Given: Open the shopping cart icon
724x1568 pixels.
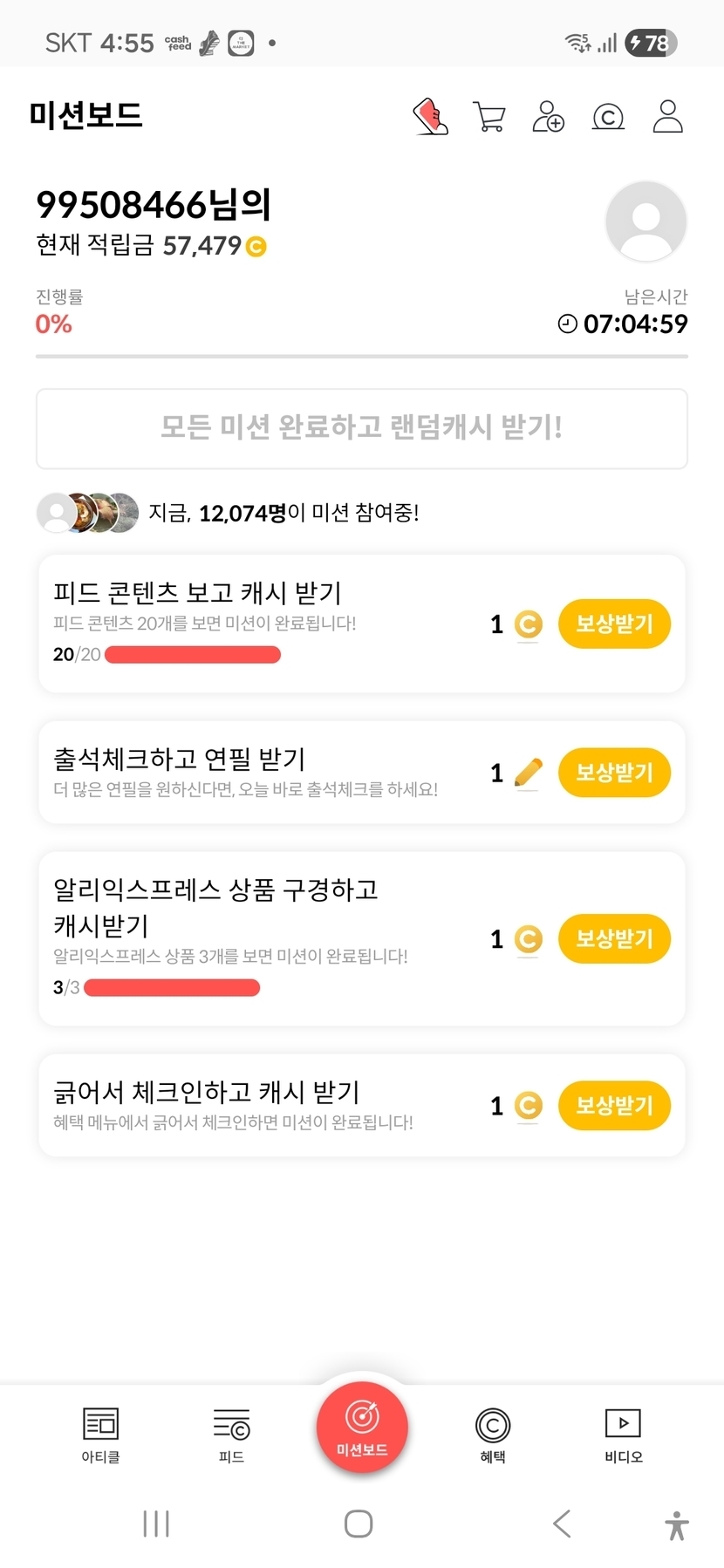Looking at the screenshot, I should coord(489,116).
